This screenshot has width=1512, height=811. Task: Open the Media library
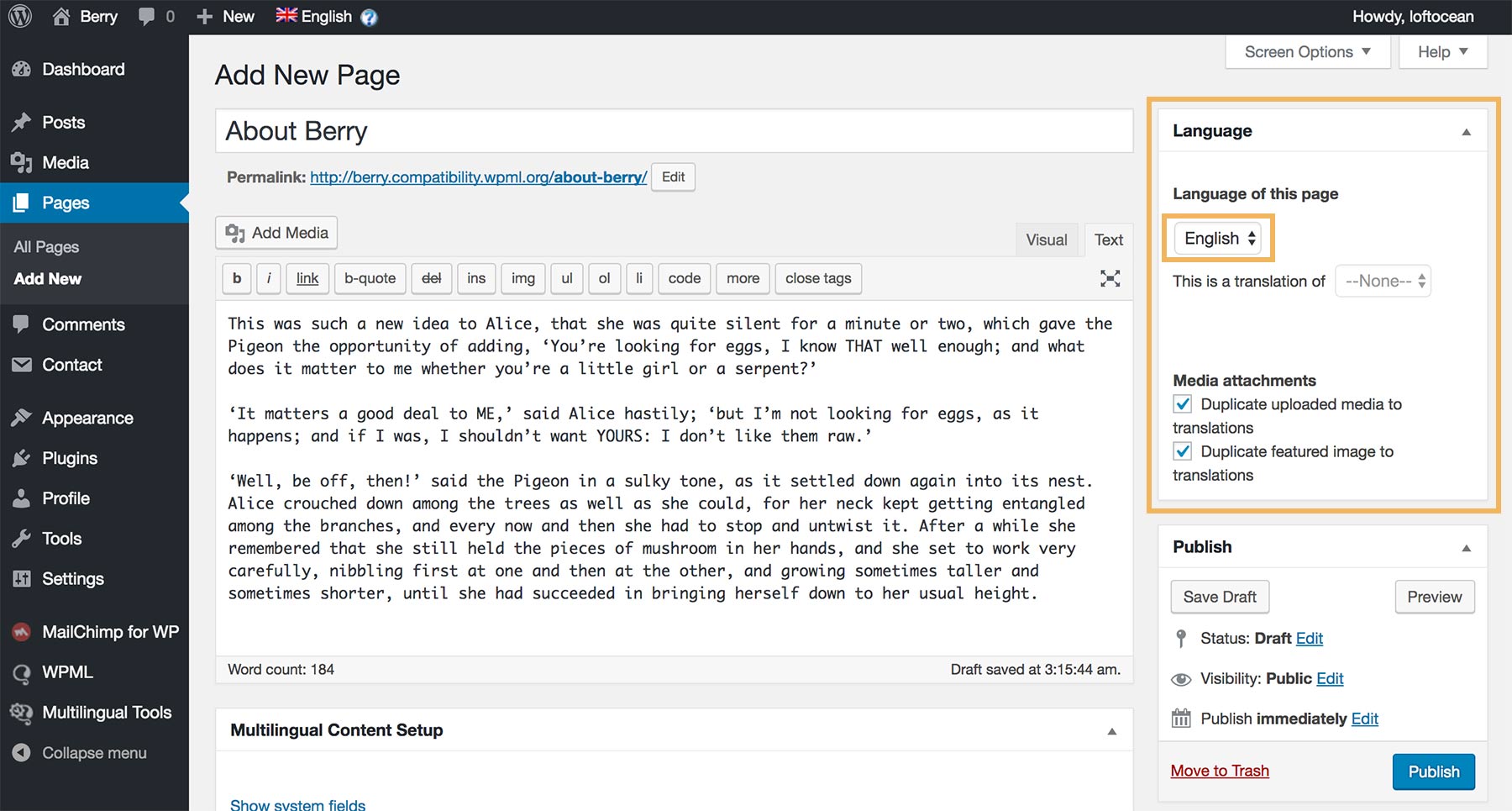coord(67,162)
